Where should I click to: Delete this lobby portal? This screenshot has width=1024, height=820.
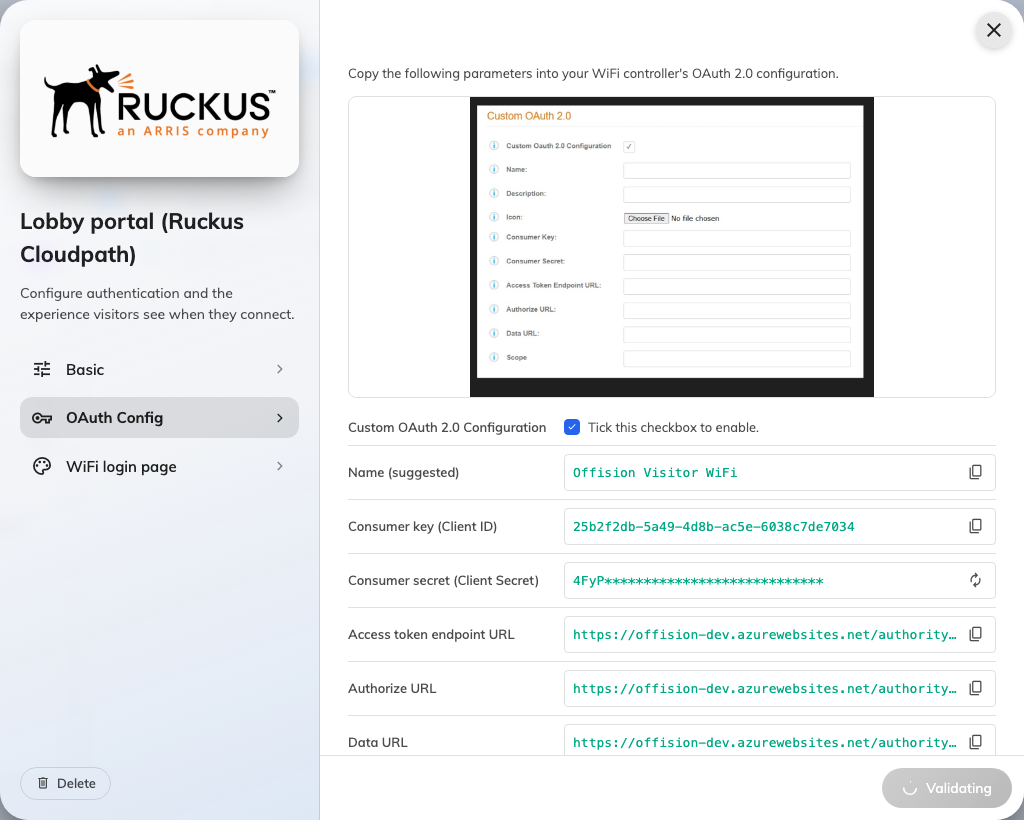(x=65, y=783)
